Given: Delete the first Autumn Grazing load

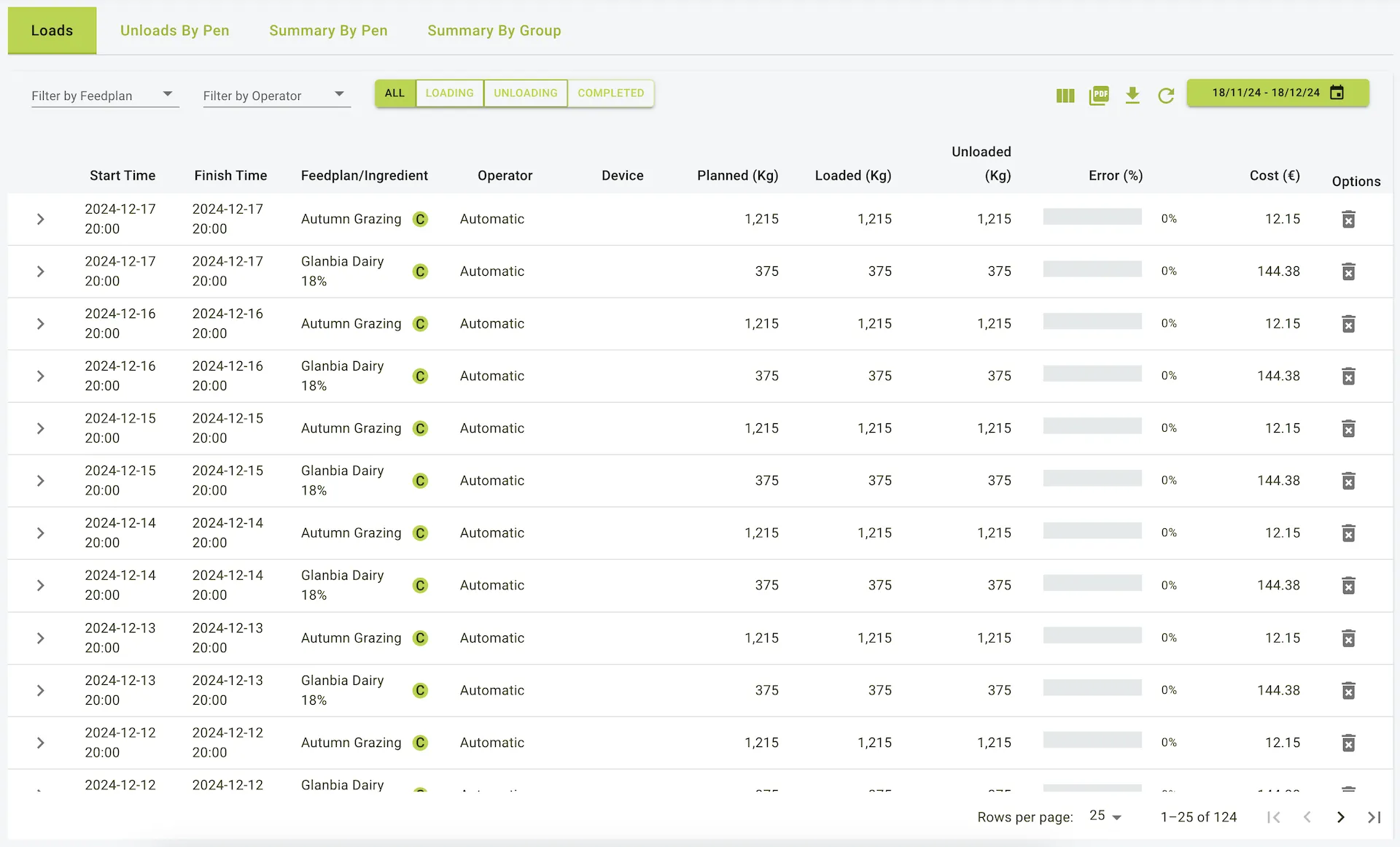Looking at the screenshot, I should [1348, 220].
